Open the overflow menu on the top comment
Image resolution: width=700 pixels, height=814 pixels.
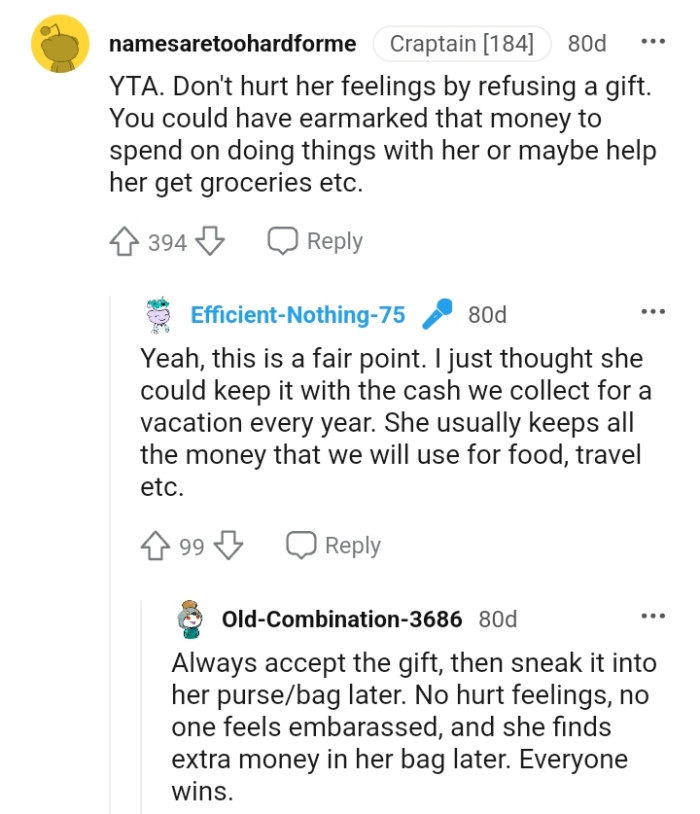(654, 41)
